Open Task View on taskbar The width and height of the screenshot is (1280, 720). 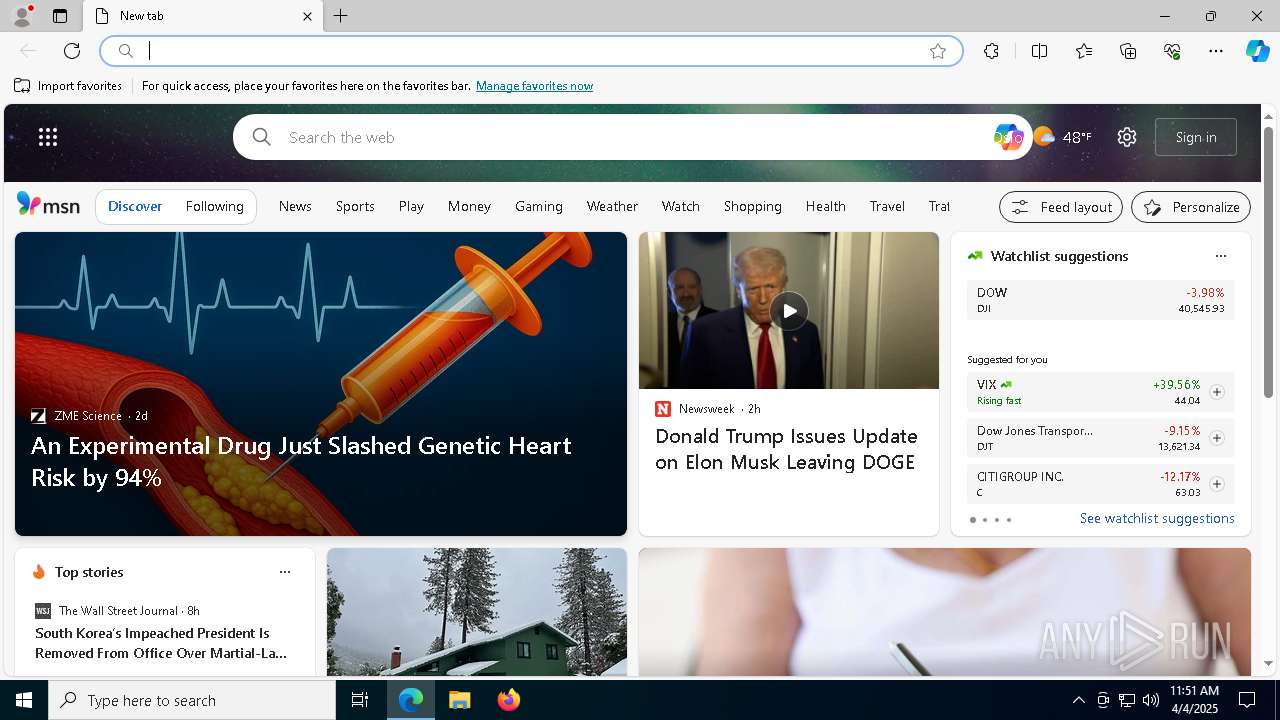[x=360, y=700]
